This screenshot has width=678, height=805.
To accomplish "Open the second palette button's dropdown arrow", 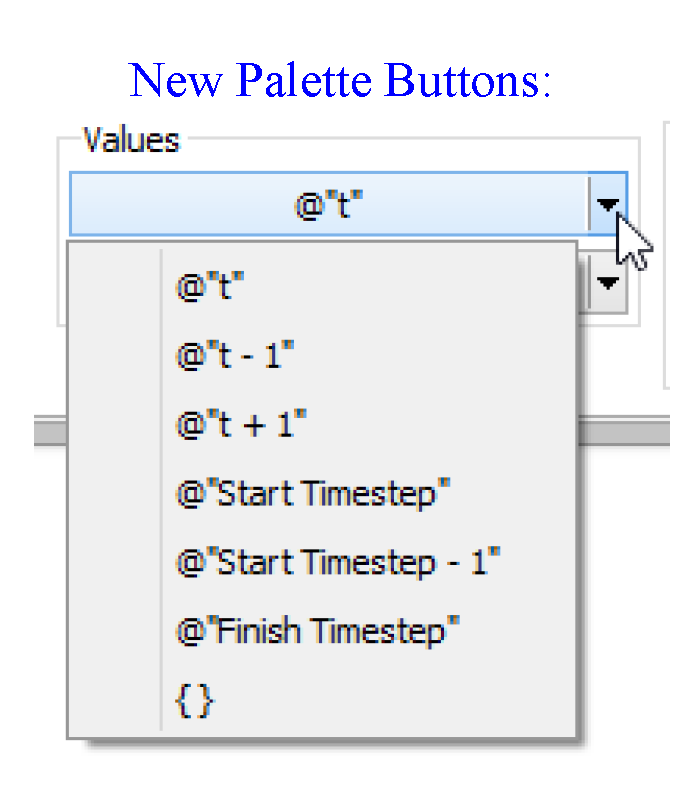I will tap(606, 282).
